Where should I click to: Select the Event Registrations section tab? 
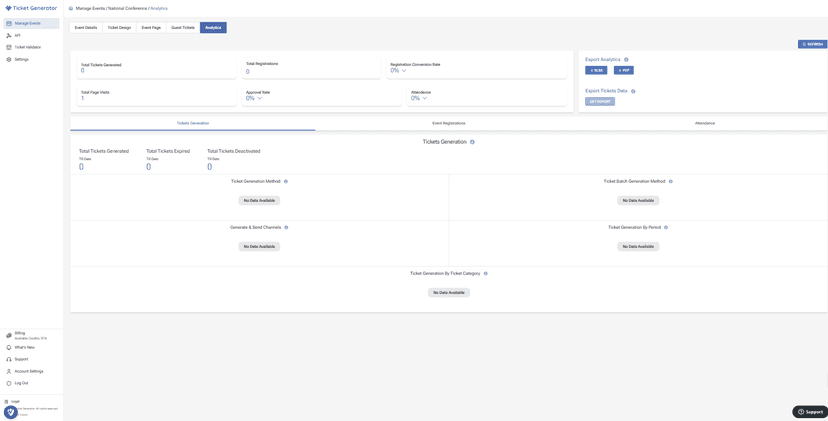click(x=448, y=123)
